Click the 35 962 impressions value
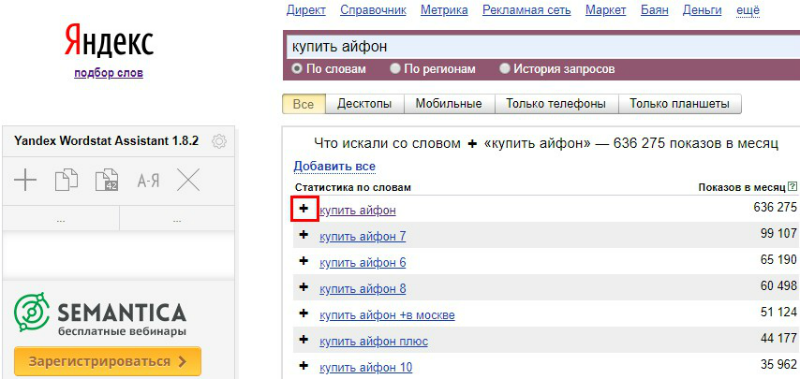 [778, 364]
